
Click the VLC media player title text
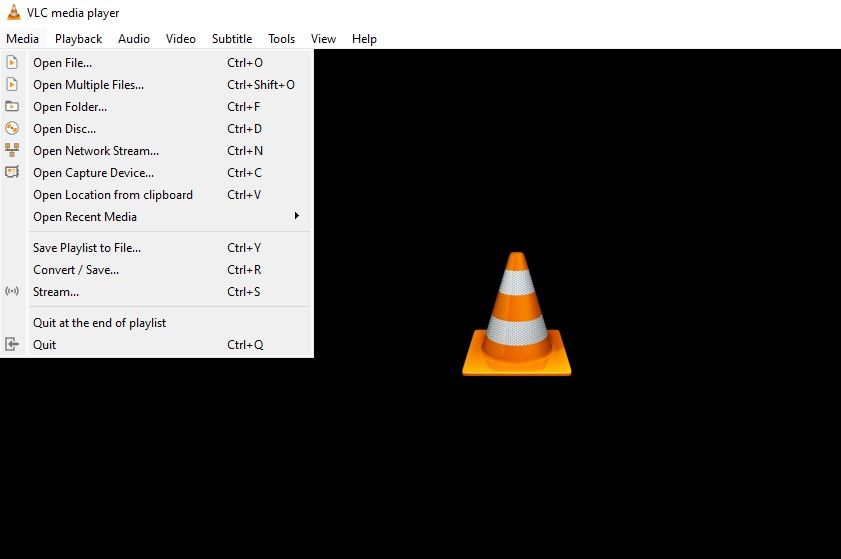(73, 13)
